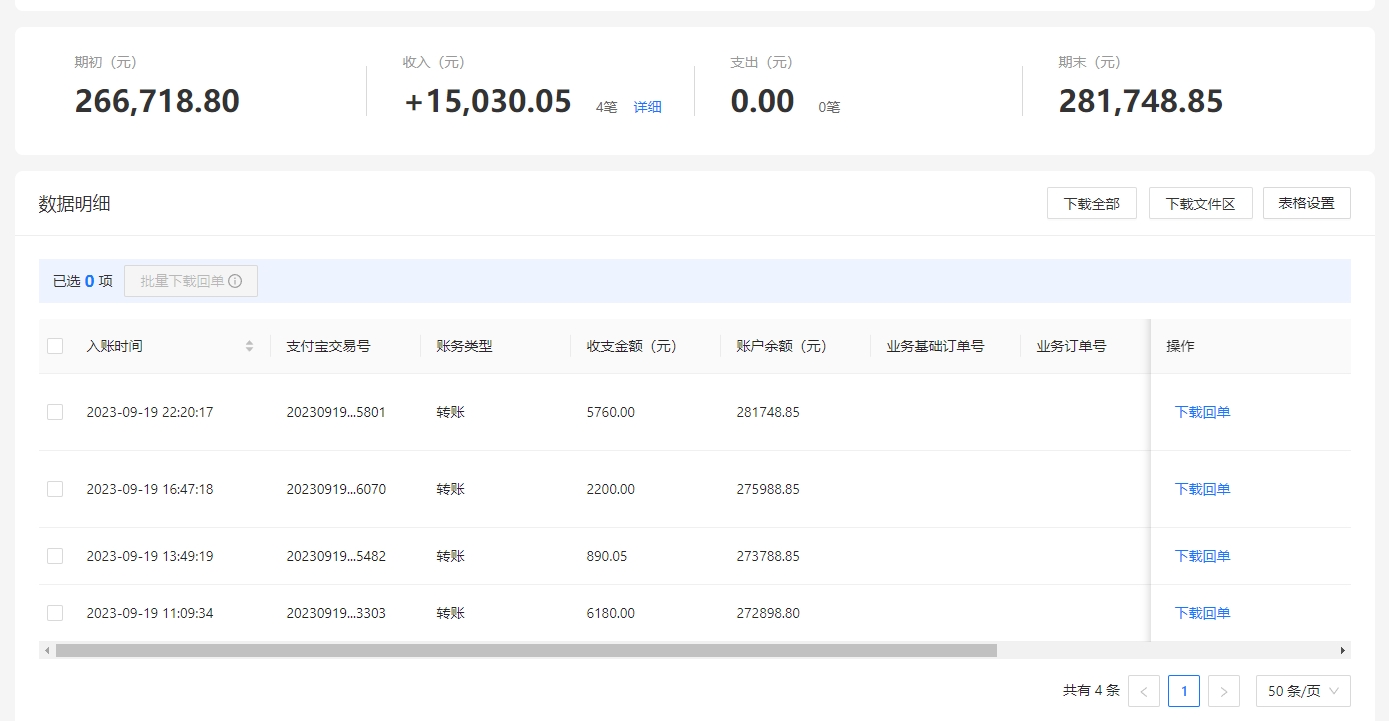1389x721 pixels.
Task: Click the 账务类型 column header
Action: pos(464,346)
